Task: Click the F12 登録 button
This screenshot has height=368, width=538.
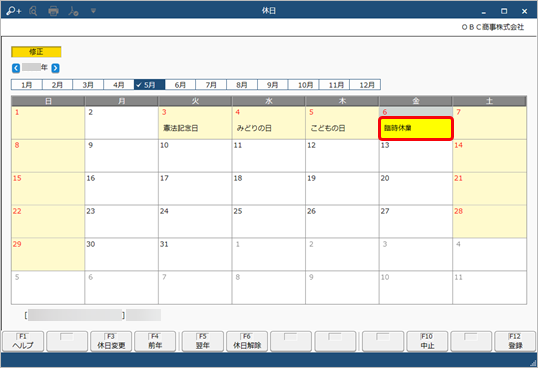Action: tap(515, 341)
